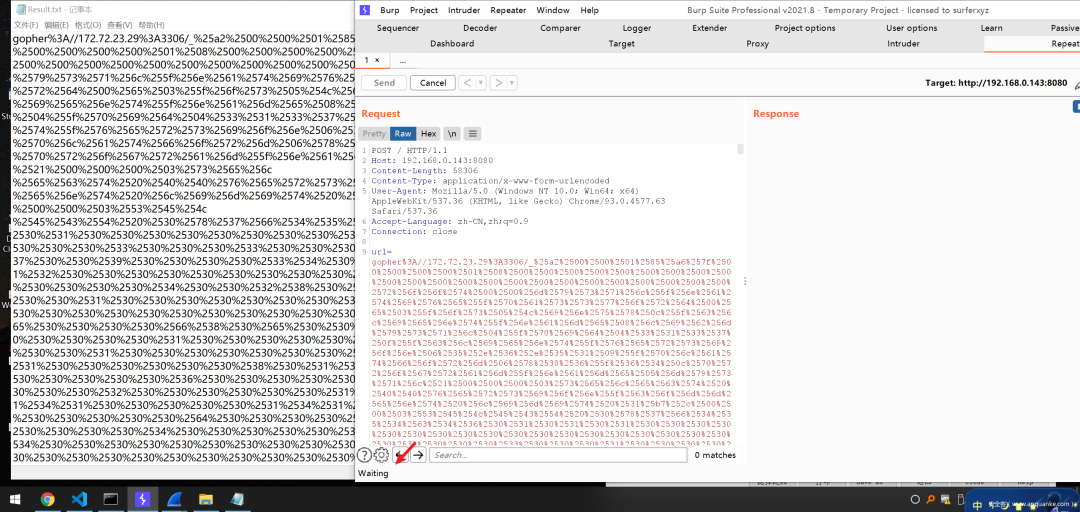This screenshot has height=512, width=1080.
Task: Switch to the Sequencer tab
Action: coord(397,28)
